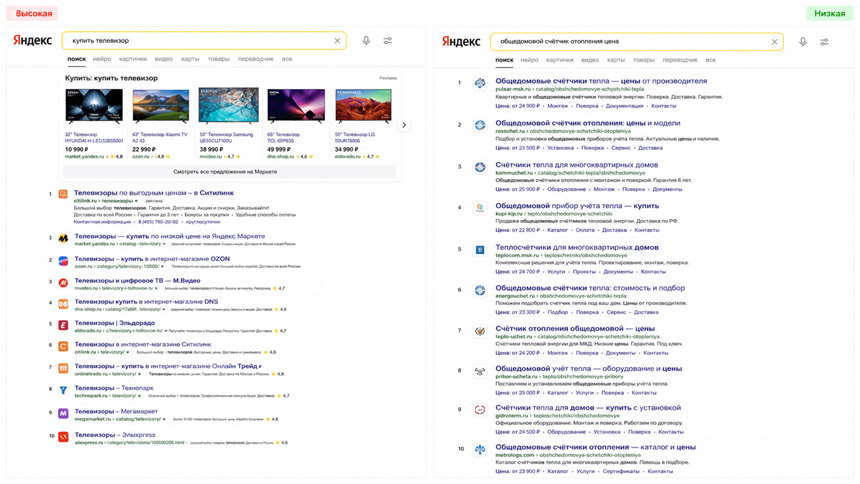The width and height of the screenshot is (860, 484).
Task: Open the 55" Samsung TV product thumbnail
Action: (x=229, y=105)
